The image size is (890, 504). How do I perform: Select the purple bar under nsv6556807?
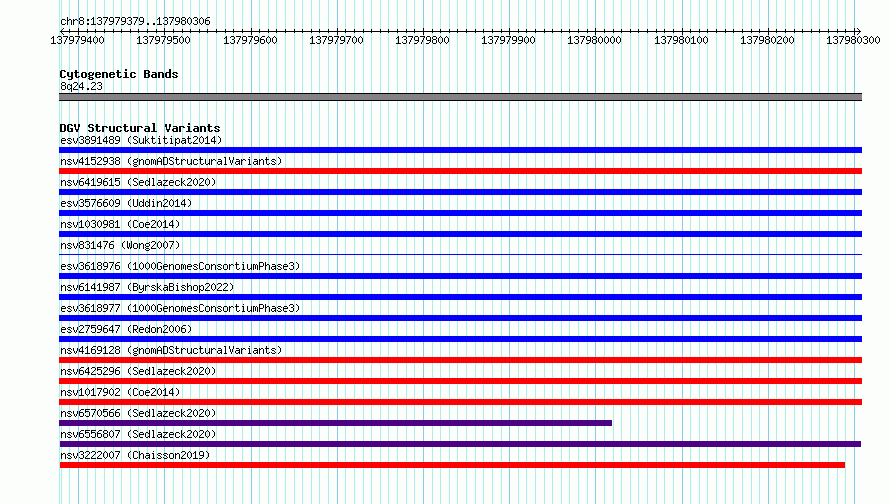click(x=460, y=444)
